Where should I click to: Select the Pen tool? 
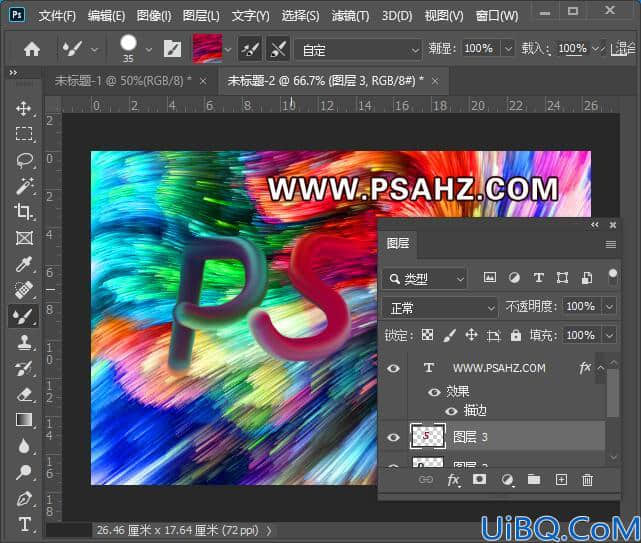coord(24,498)
